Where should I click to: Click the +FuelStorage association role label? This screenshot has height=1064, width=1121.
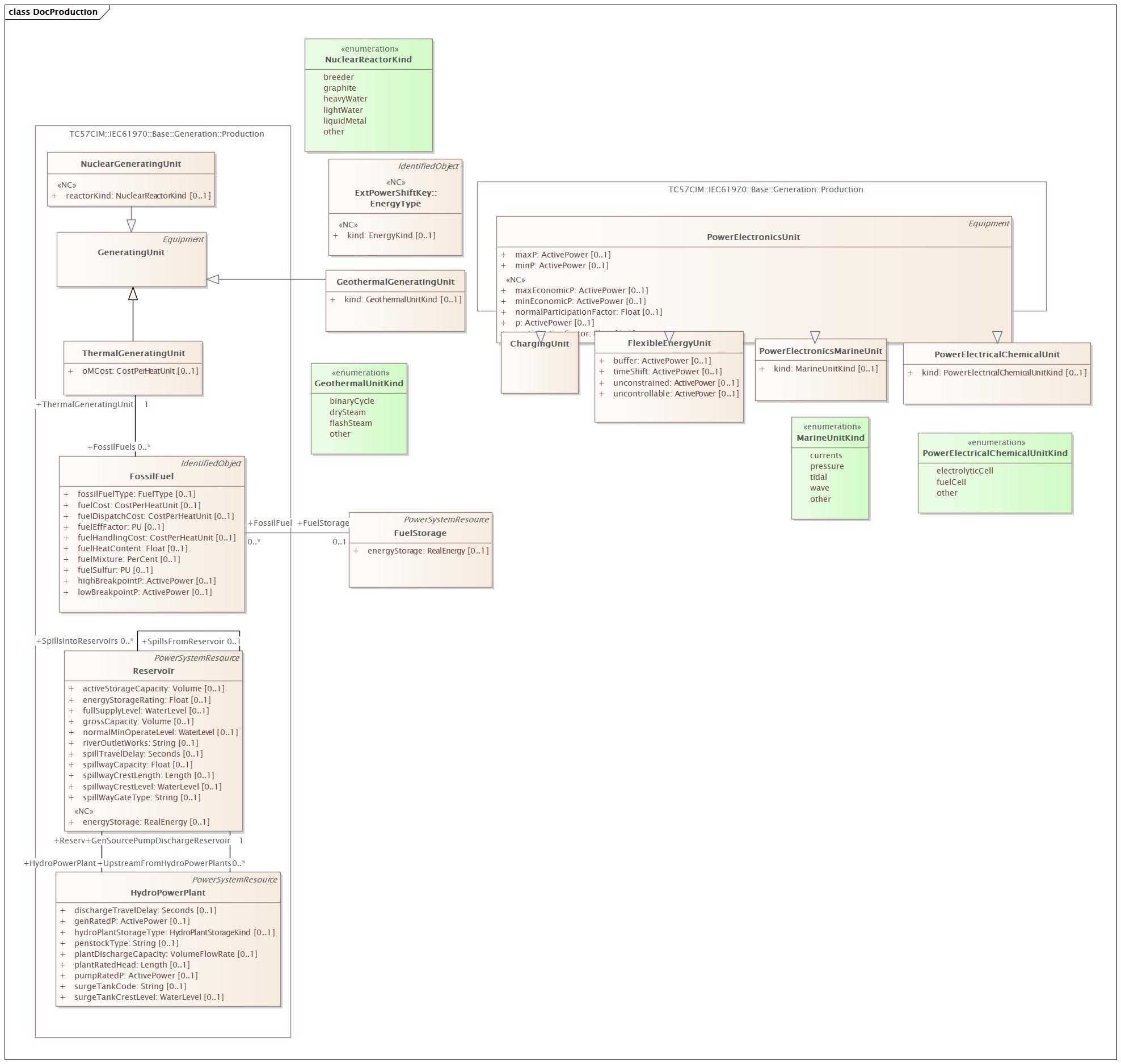pos(323,523)
